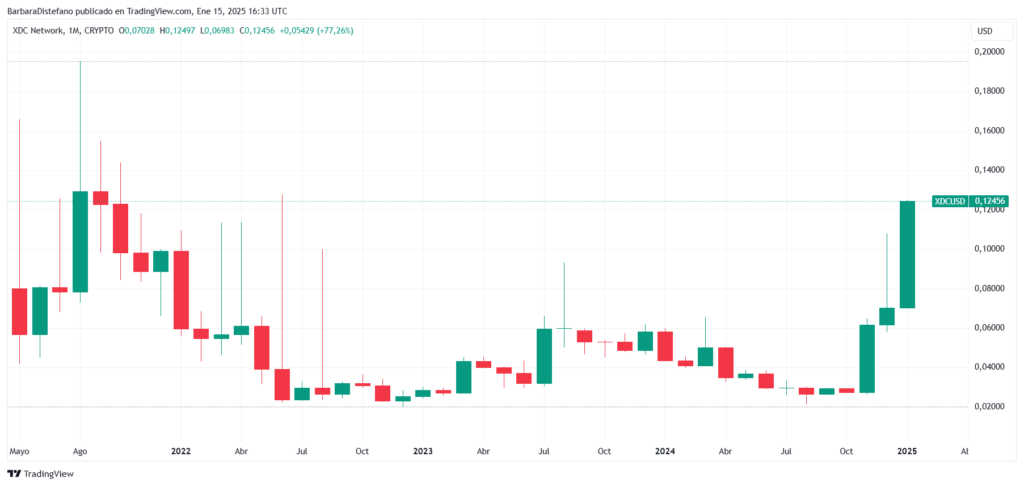Click the 0,02000 price scale label
The image size is (1024, 486).
coord(989,407)
